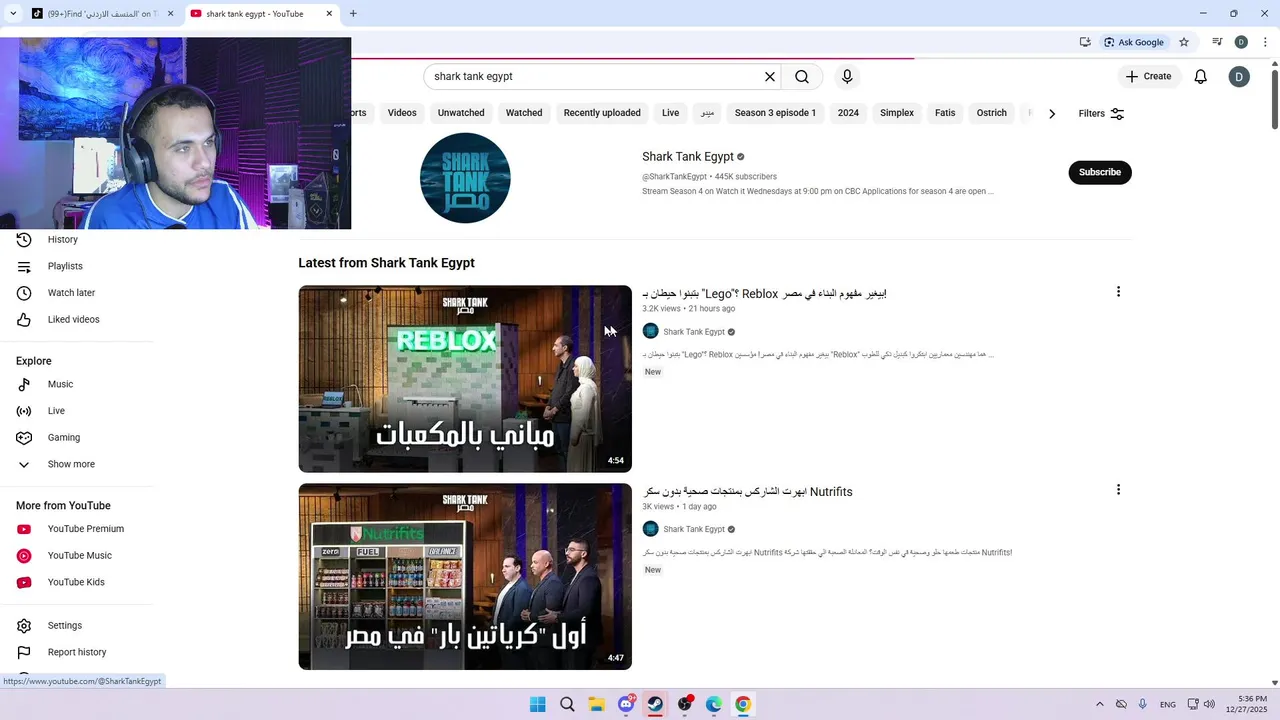Click channel name under the Nutrifits video
The image size is (1280, 720).
tap(694, 529)
